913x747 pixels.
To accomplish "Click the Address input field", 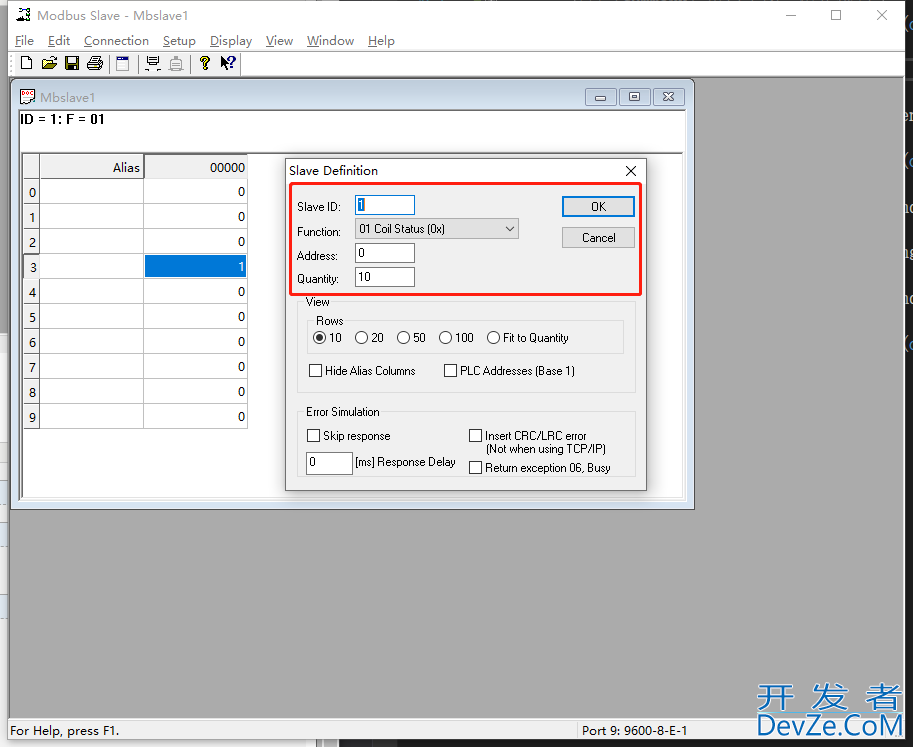I will 385,253.
